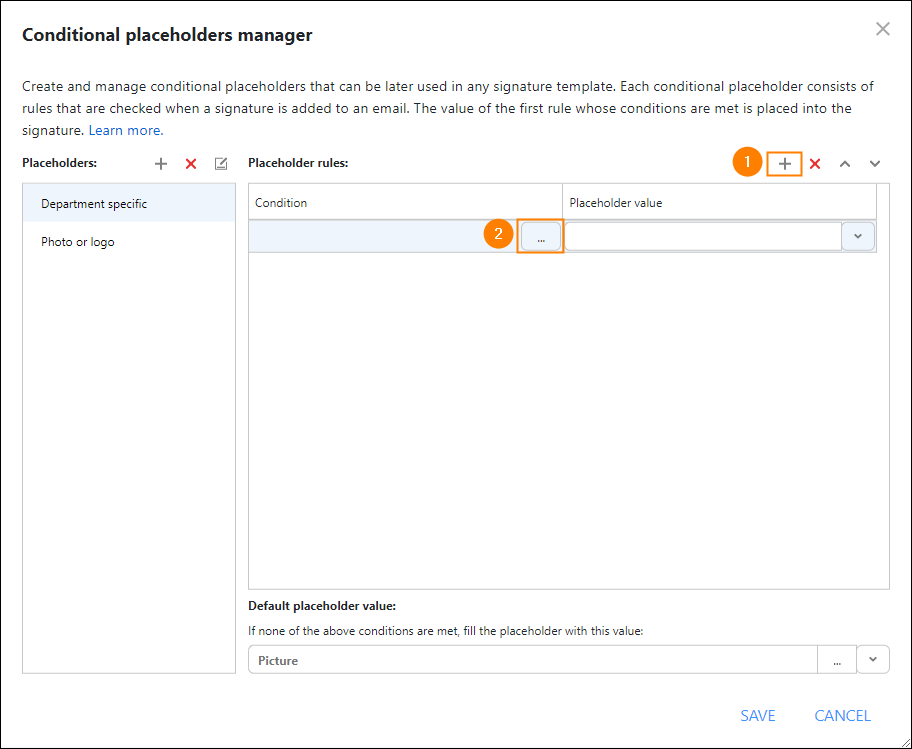Screen dimensions: 912x749
Task: Add a new placeholder with the plus icon
Action: click(161, 163)
